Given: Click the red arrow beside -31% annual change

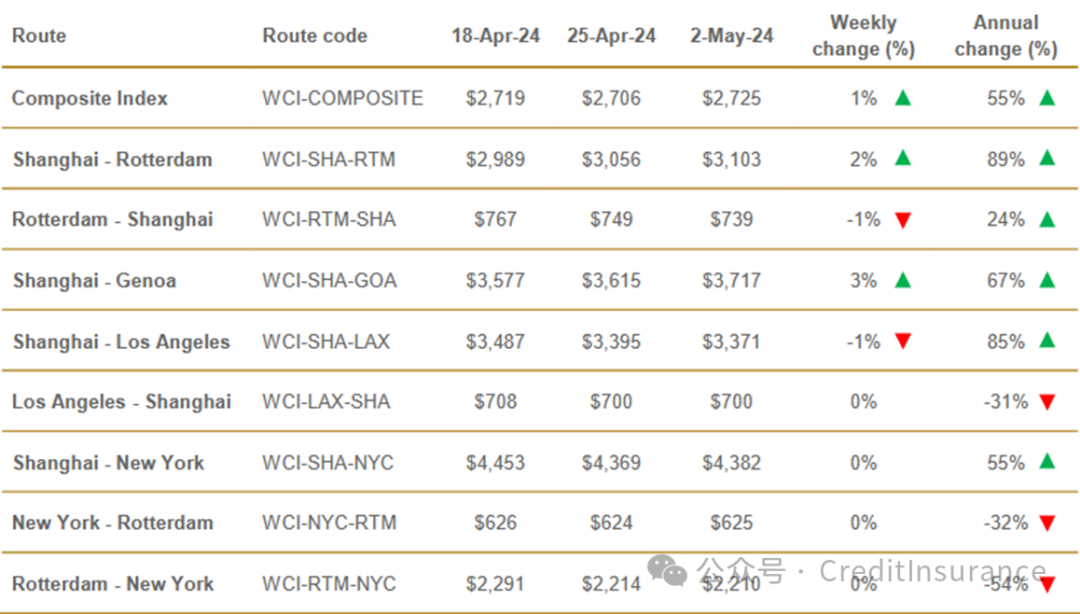Looking at the screenshot, I should coord(1047,402).
